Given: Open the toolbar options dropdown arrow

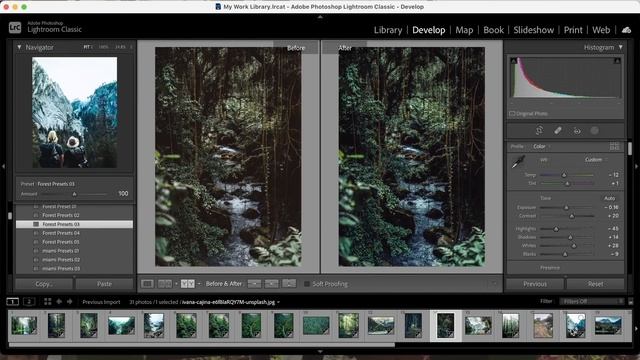Looking at the screenshot, I should coord(494,284).
